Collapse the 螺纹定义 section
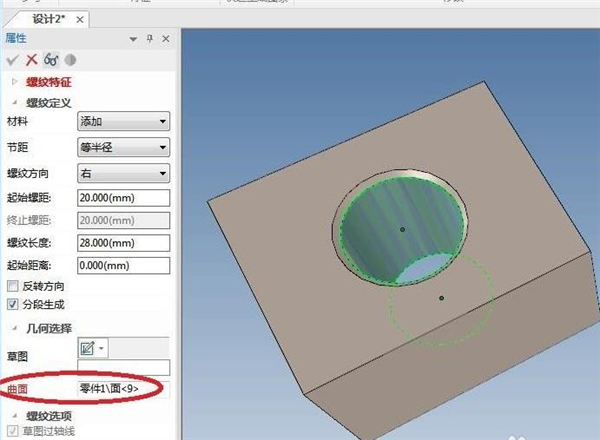Screen dimensions: 600x440 [x=14, y=101]
